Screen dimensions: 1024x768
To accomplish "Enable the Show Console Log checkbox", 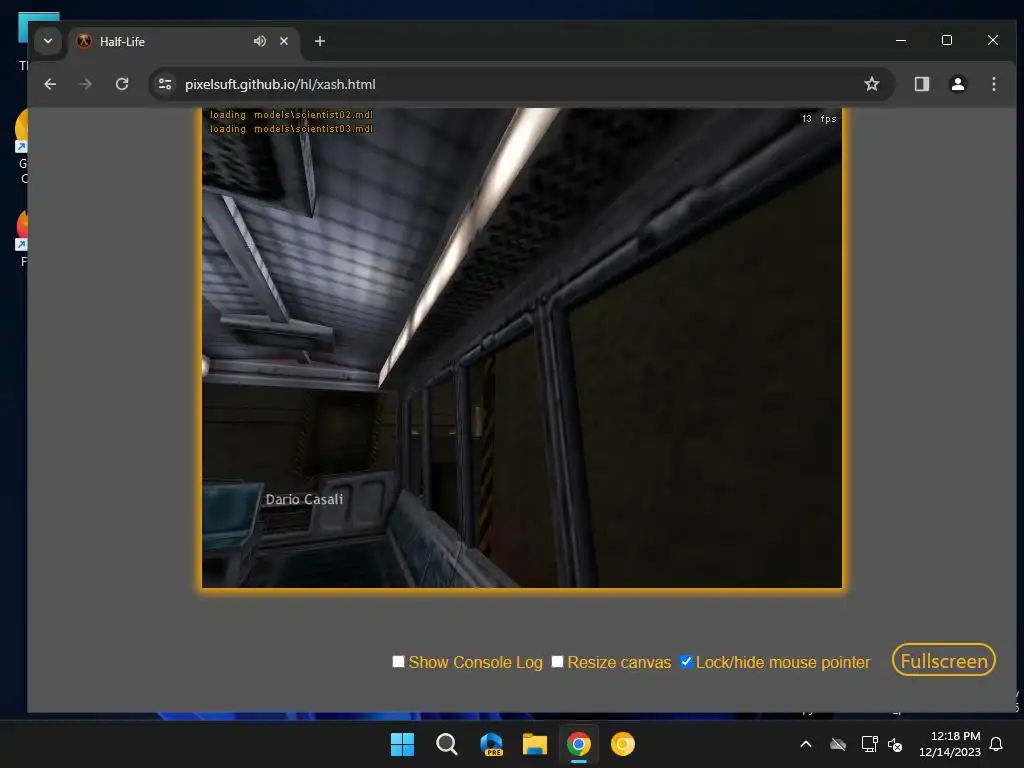I will 398,662.
